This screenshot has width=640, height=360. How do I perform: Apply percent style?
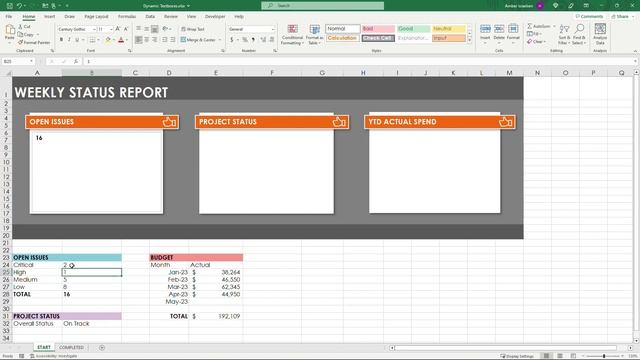[245, 40]
